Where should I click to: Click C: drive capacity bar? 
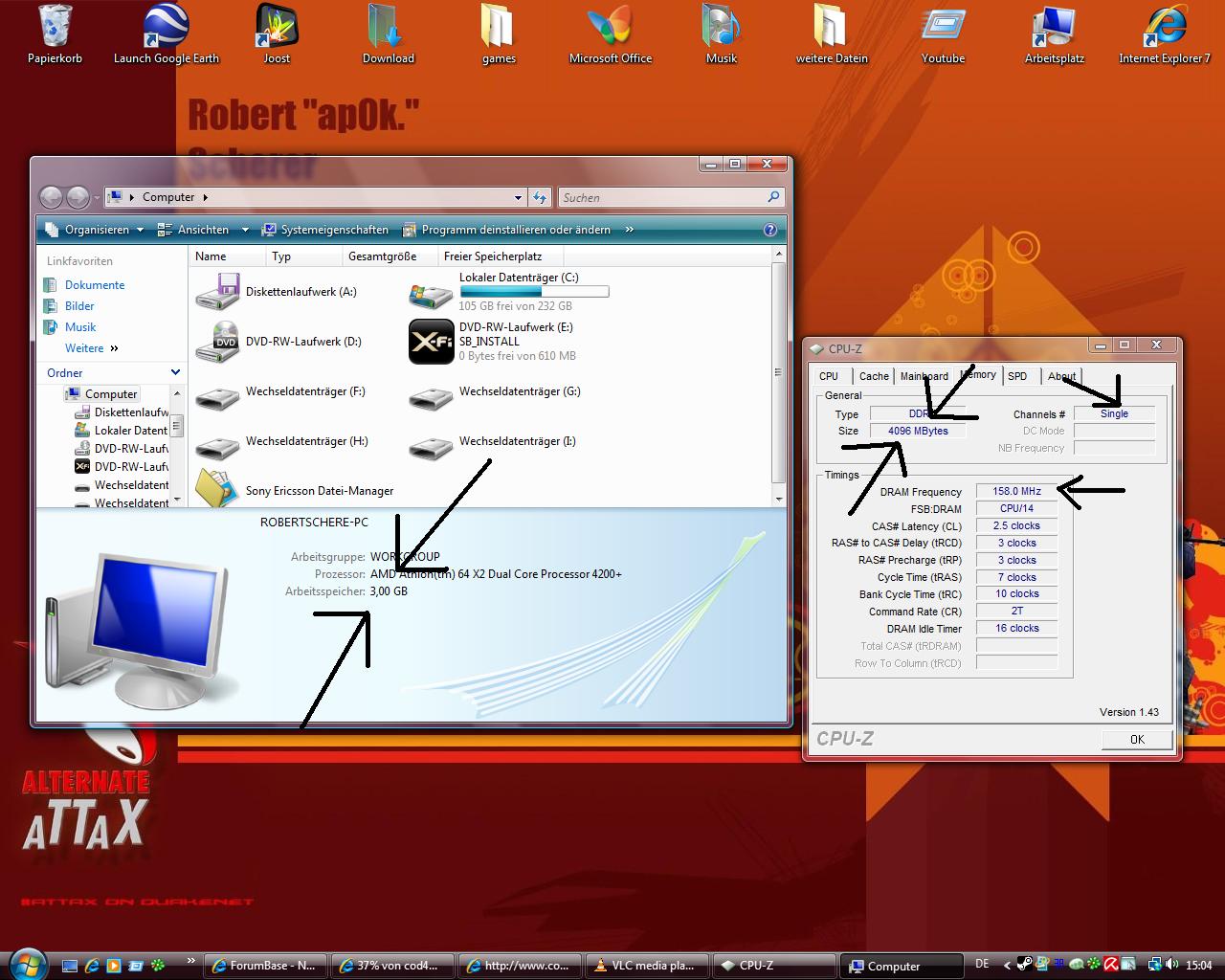pyautogui.click(x=534, y=292)
